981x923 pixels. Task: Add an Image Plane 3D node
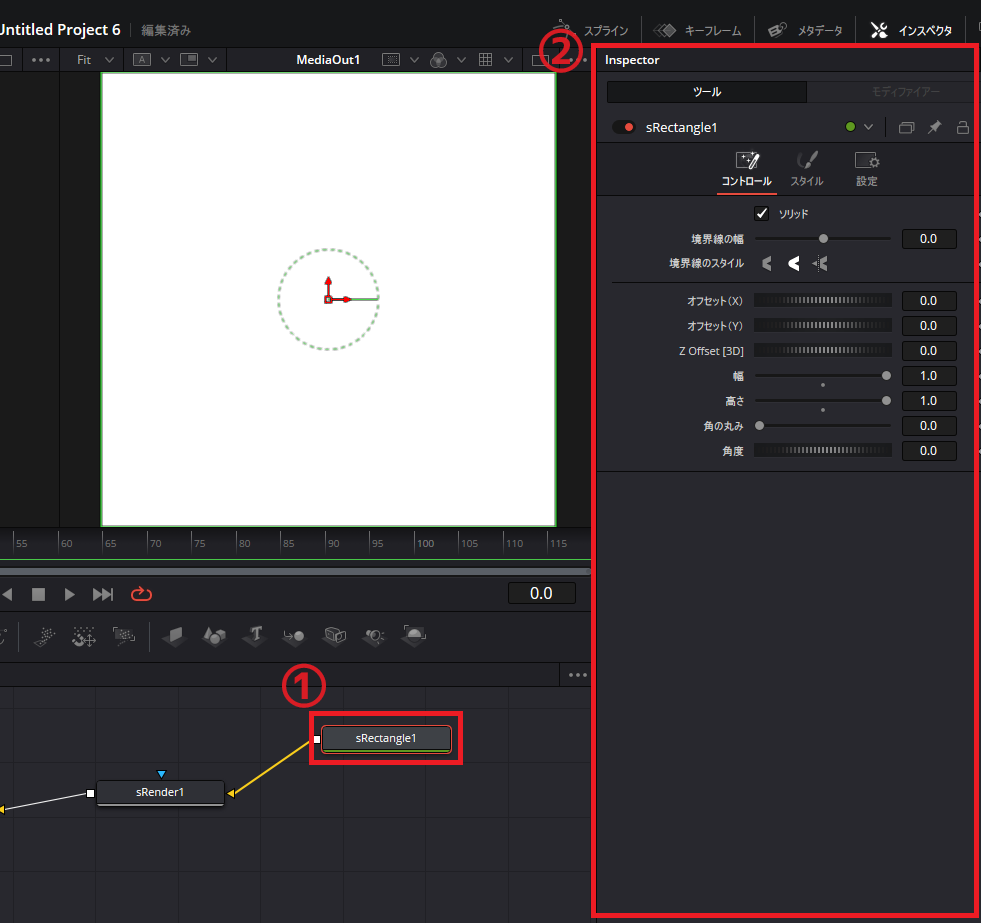point(174,636)
